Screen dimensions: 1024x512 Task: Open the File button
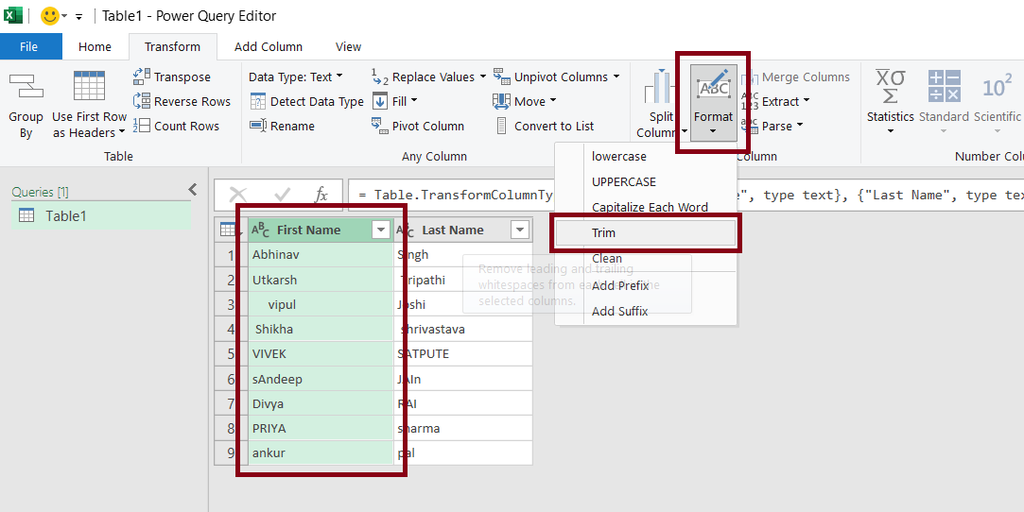pos(29,47)
